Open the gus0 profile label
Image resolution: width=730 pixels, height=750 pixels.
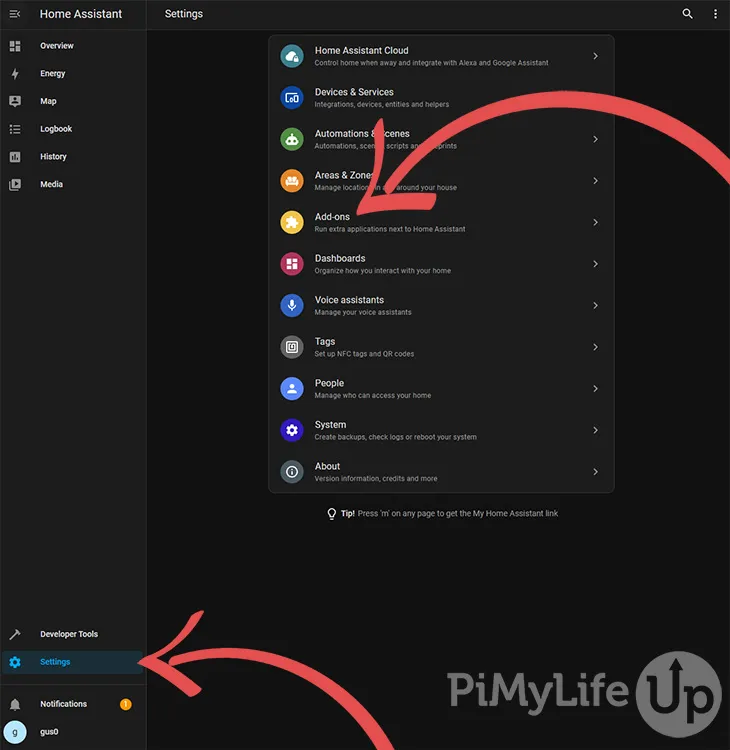point(49,732)
